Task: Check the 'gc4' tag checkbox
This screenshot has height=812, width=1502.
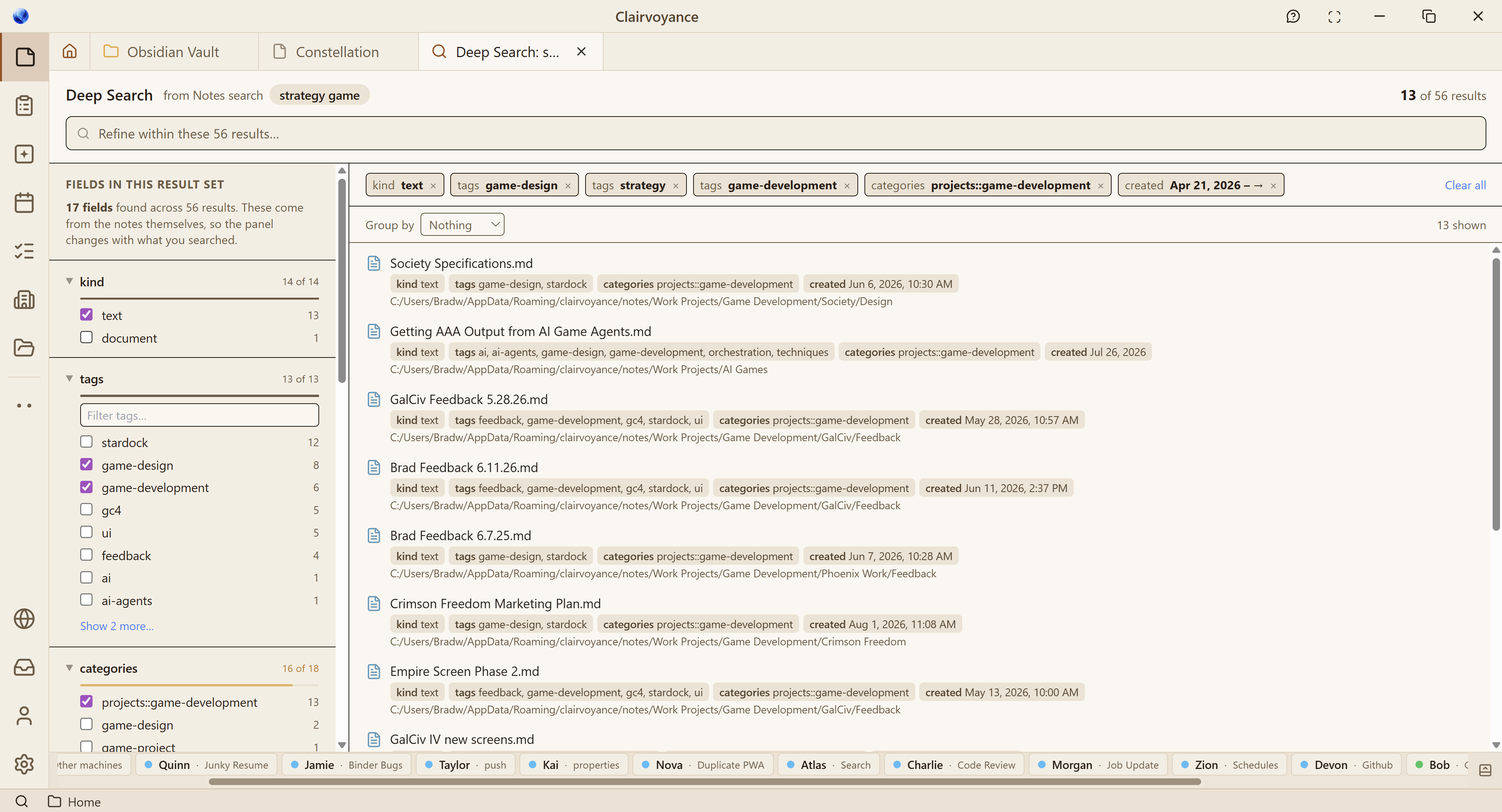Action: (x=86, y=509)
